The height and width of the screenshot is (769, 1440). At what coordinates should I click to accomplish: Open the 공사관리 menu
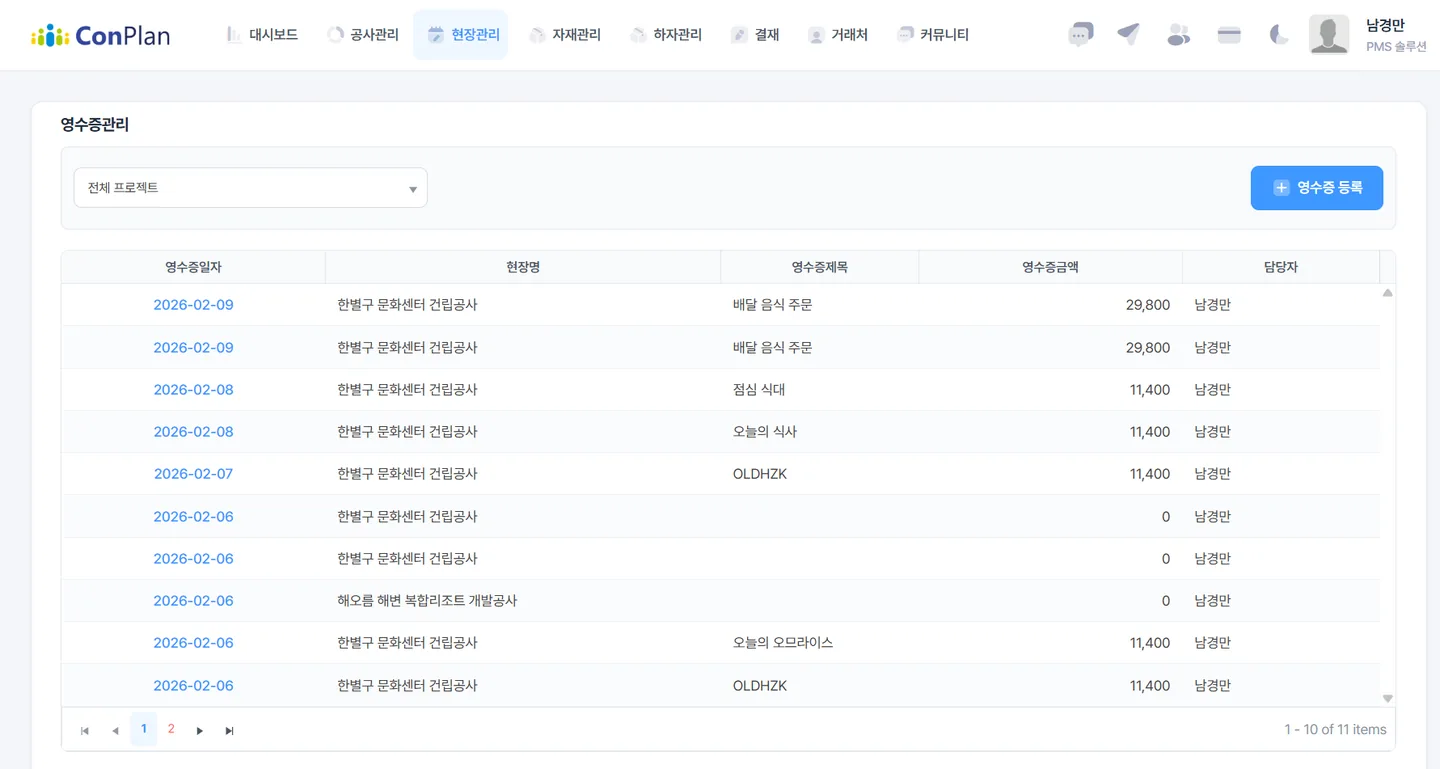coord(363,35)
